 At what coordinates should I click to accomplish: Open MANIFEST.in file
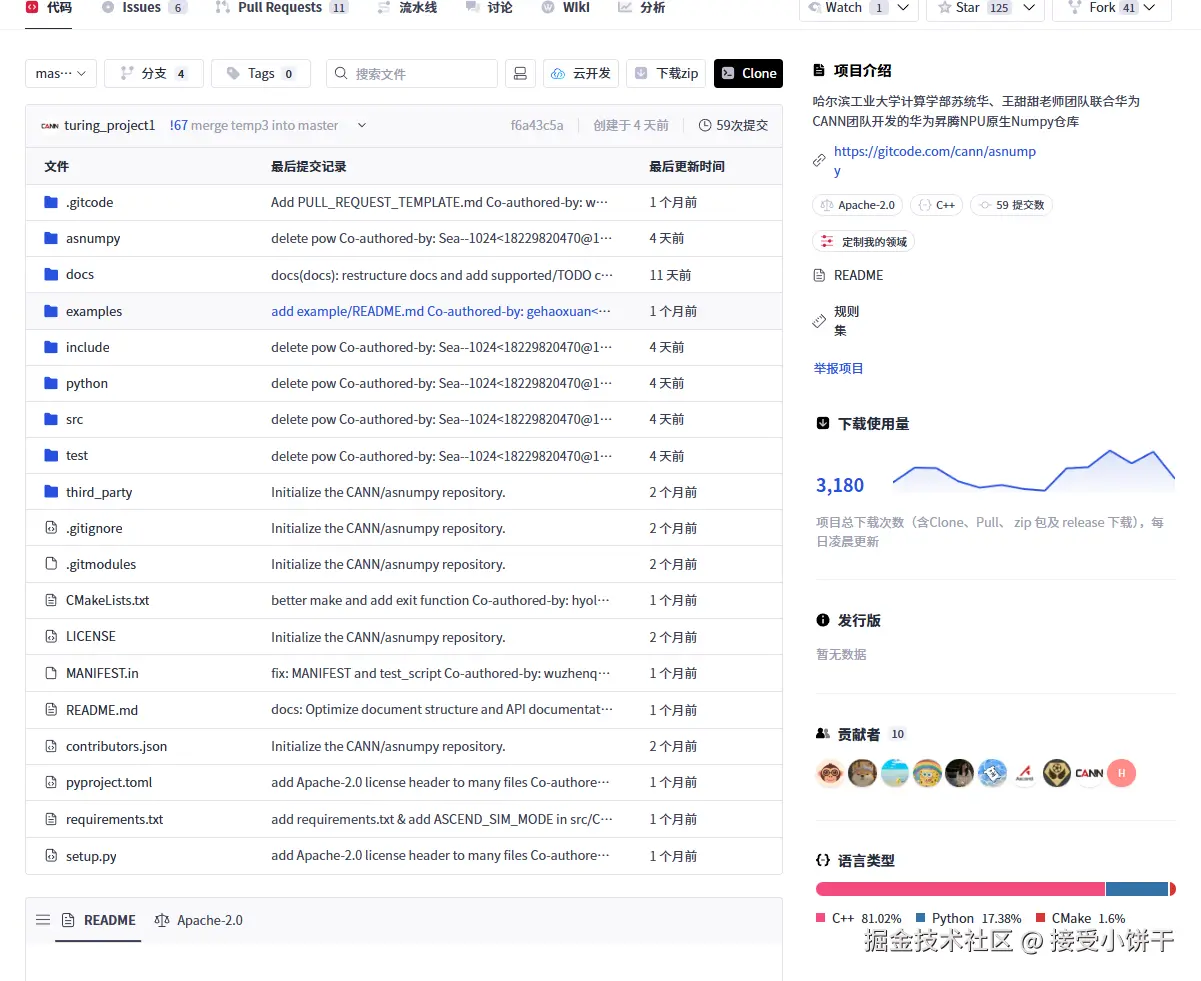(x=102, y=673)
